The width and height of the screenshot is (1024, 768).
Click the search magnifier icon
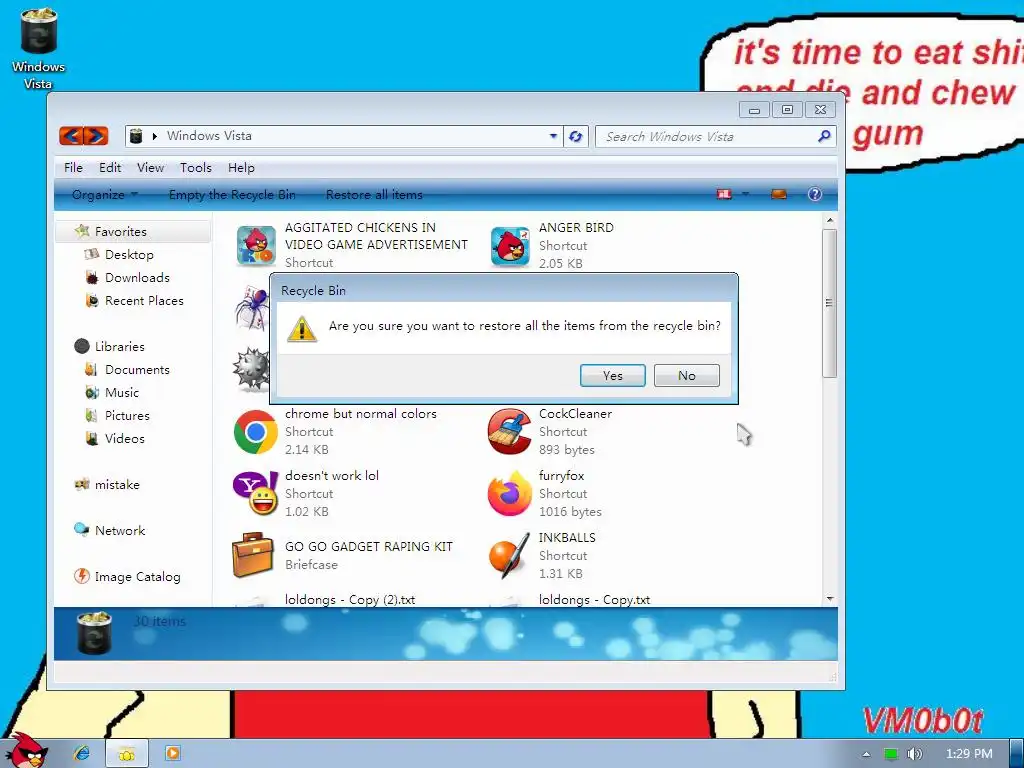point(824,136)
